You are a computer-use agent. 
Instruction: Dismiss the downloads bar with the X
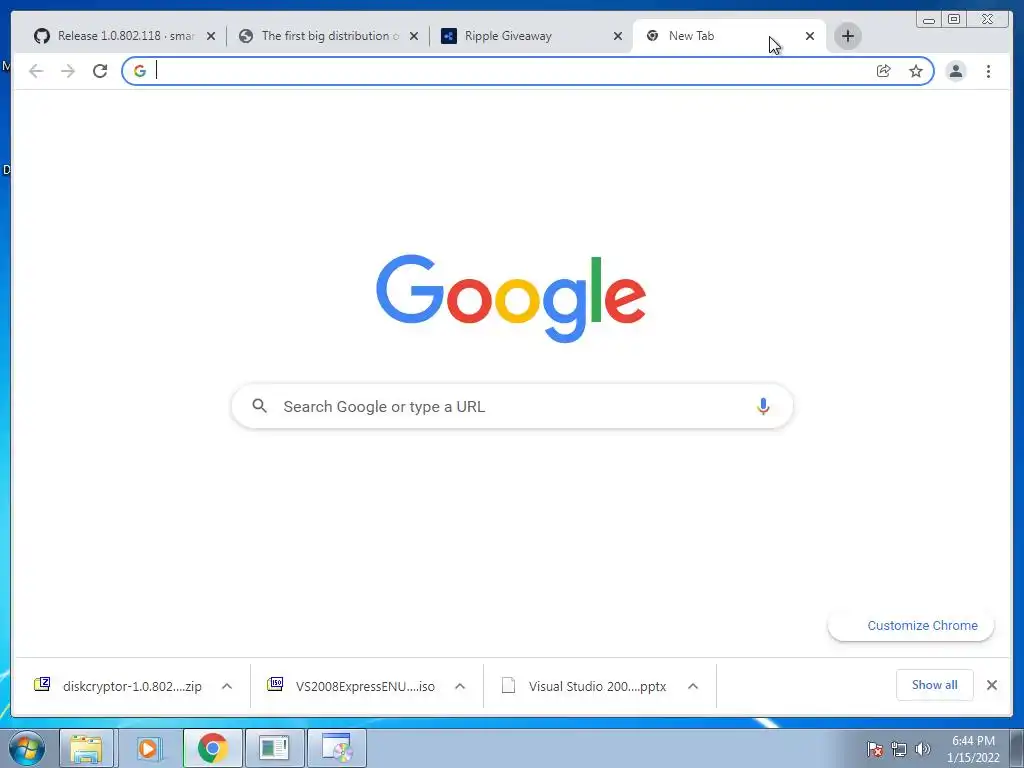point(992,685)
